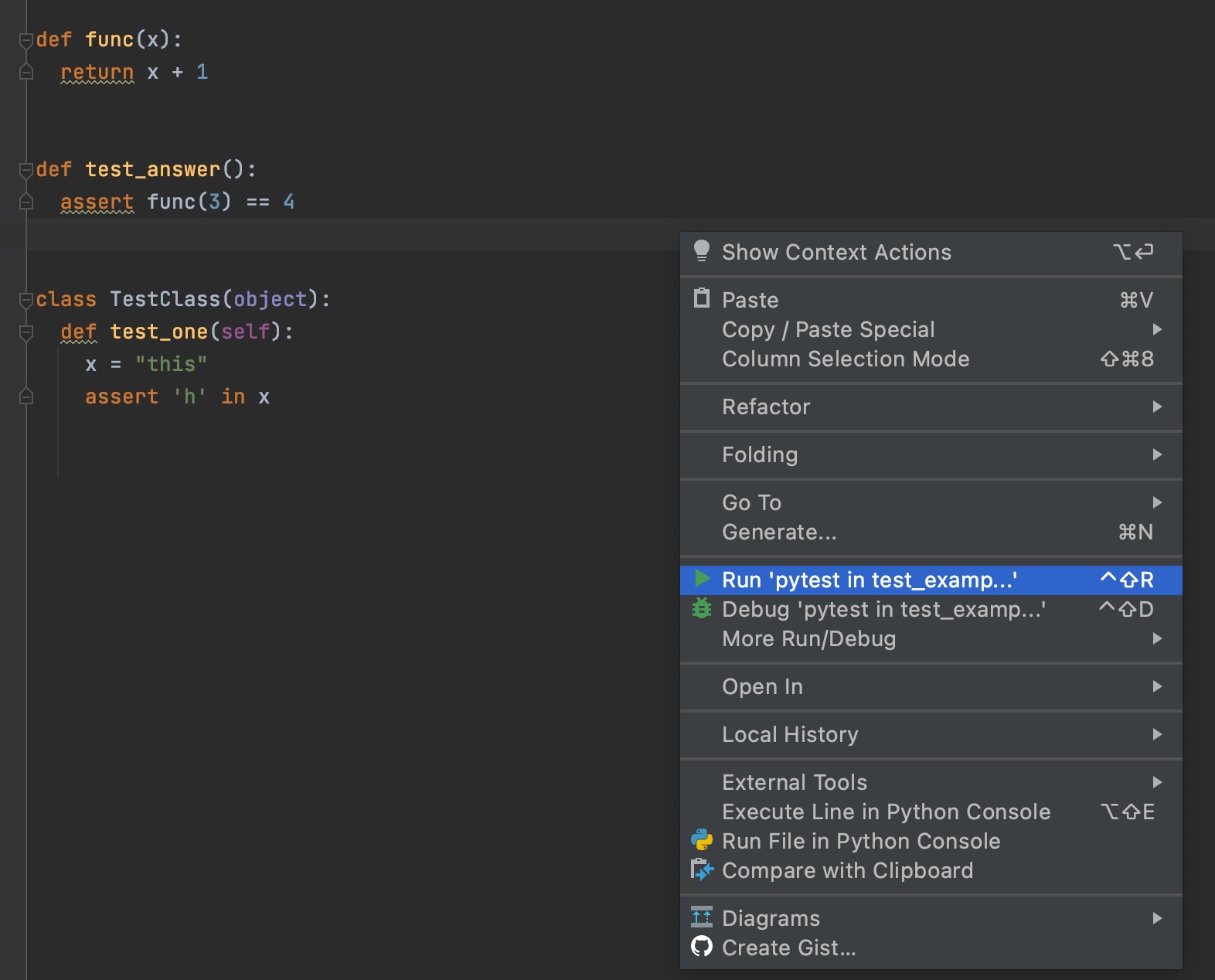1215x980 pixels.
Task: Choose Generate... from the menu
Action: click(931, 532)
